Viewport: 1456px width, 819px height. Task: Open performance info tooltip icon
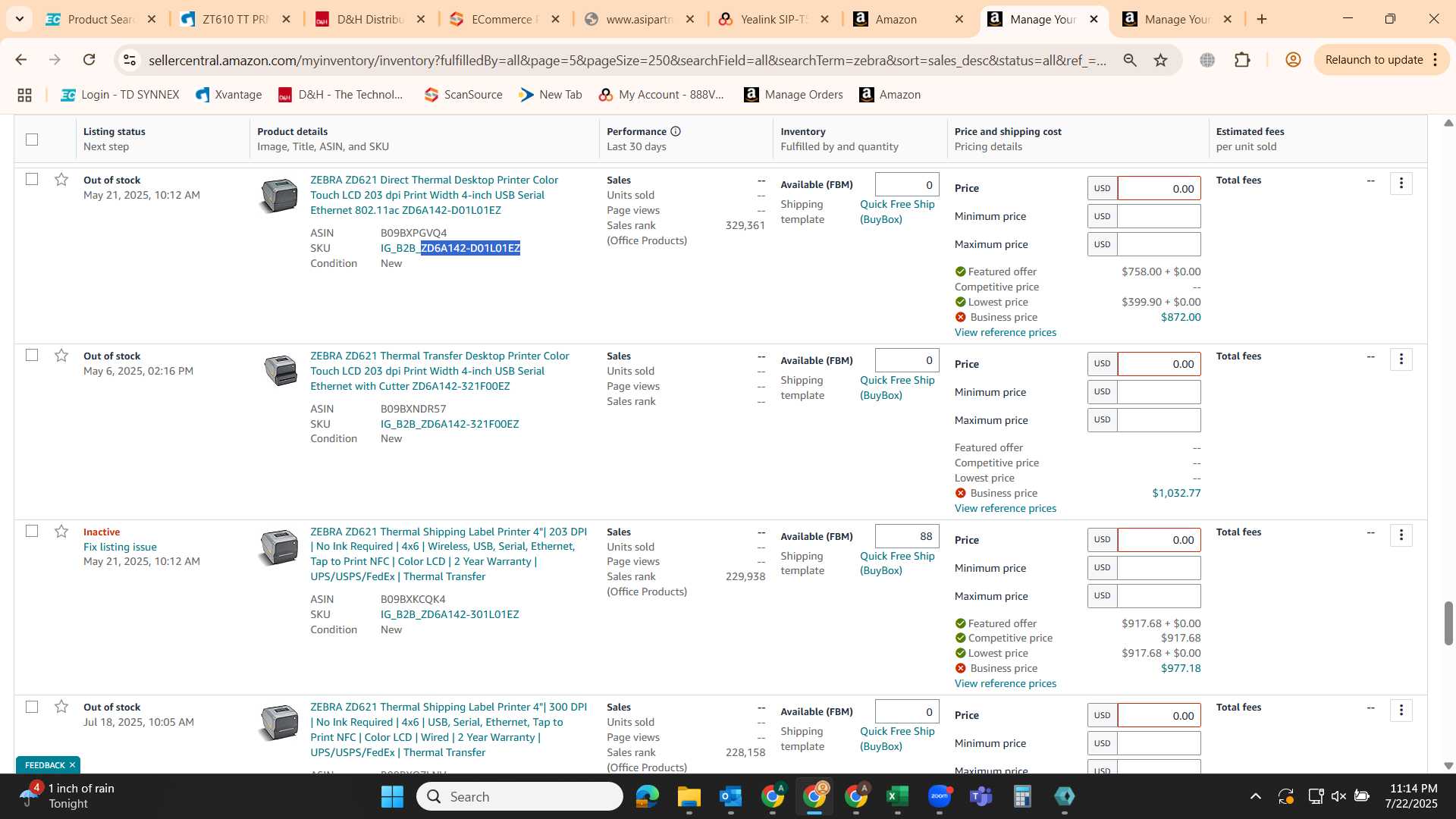click(676, 131)
